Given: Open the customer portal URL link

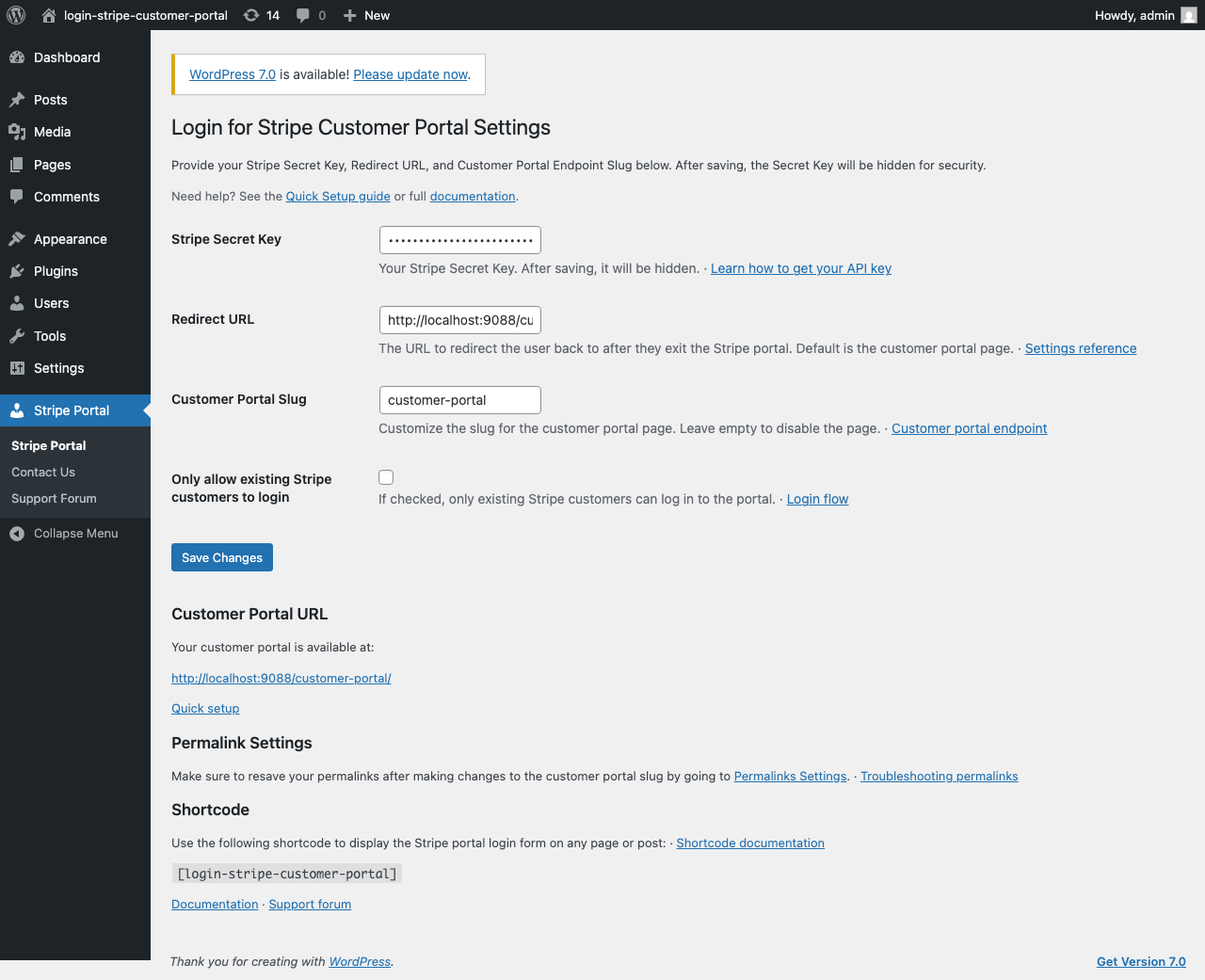Looking at the screenshot, I should [281, 678].
